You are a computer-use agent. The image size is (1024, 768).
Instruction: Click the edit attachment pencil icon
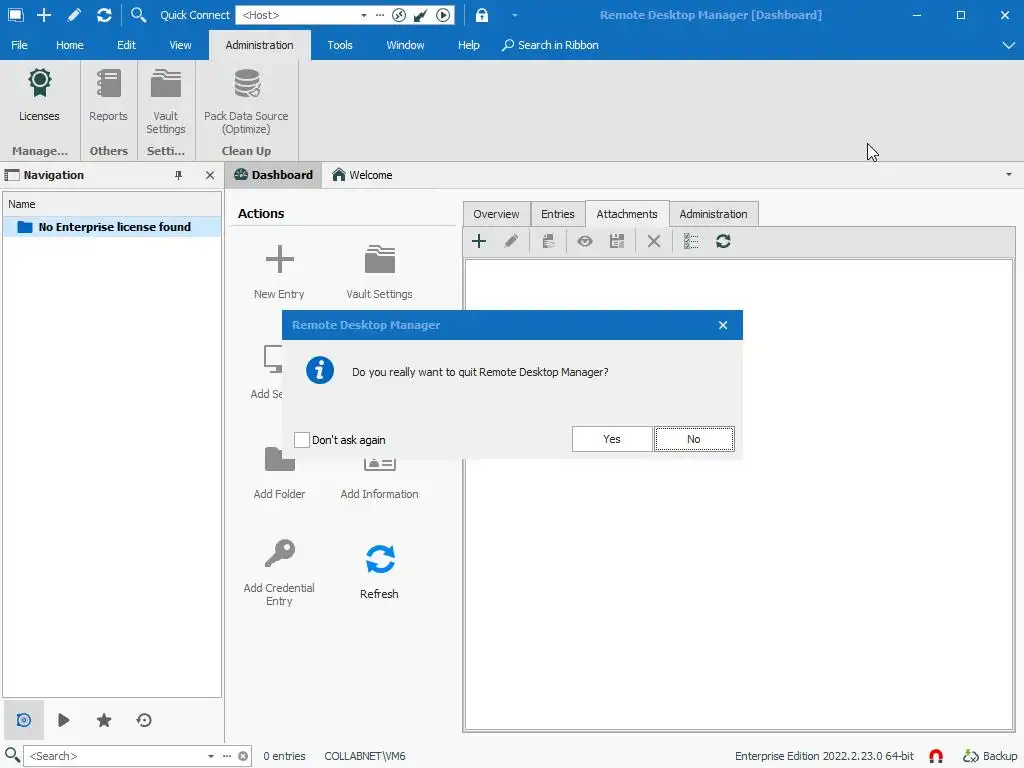pos(511,241)
